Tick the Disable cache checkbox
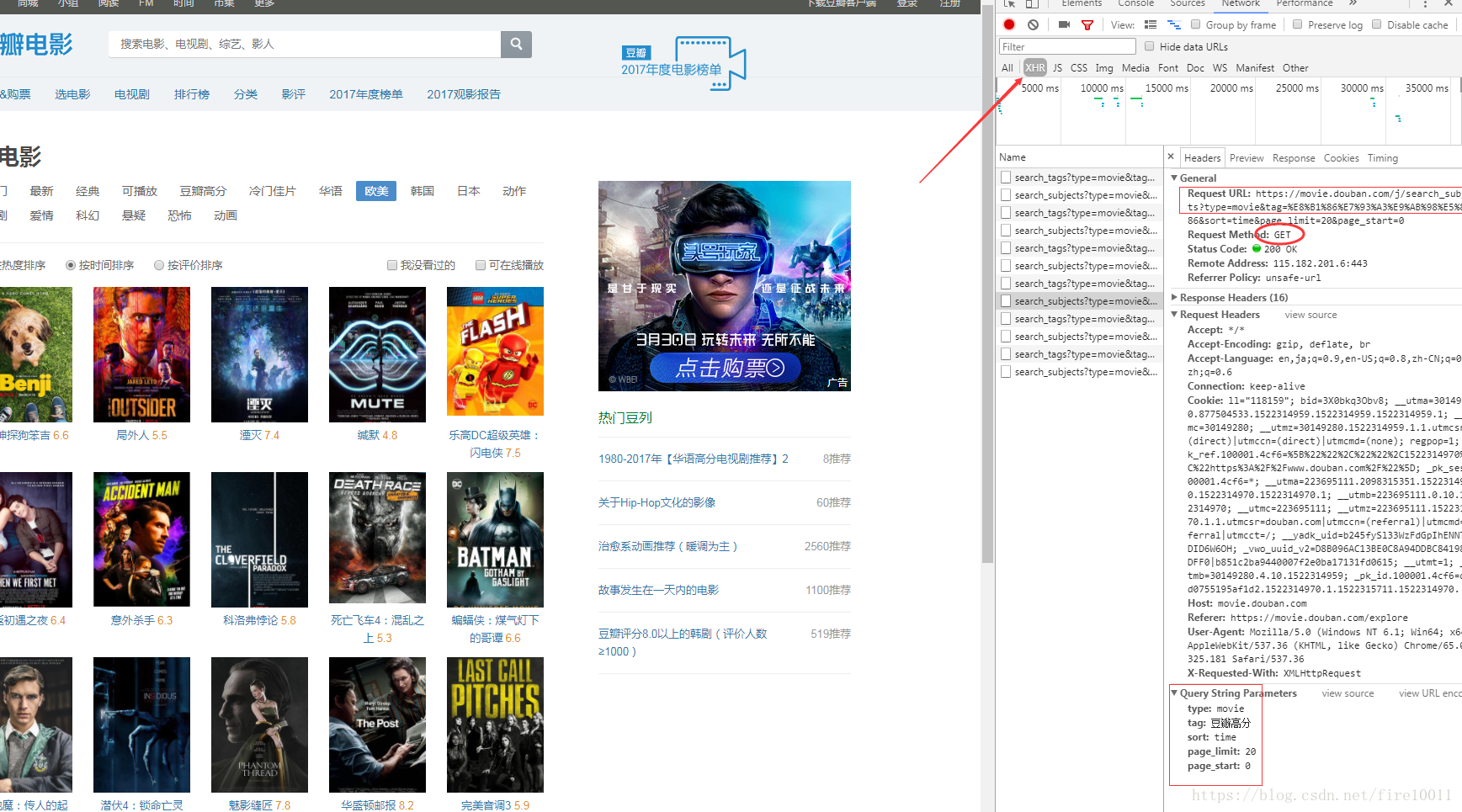Screen dimensions: 1462x812 1376,24
